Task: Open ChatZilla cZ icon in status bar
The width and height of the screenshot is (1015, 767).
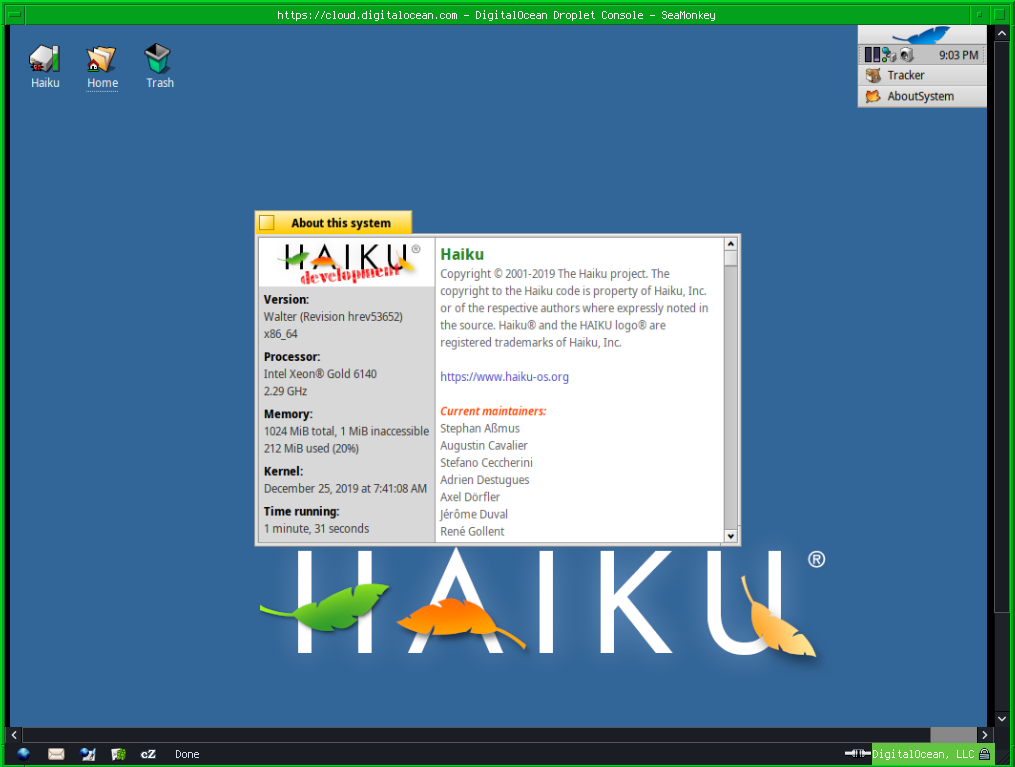Action: (148, 754)
